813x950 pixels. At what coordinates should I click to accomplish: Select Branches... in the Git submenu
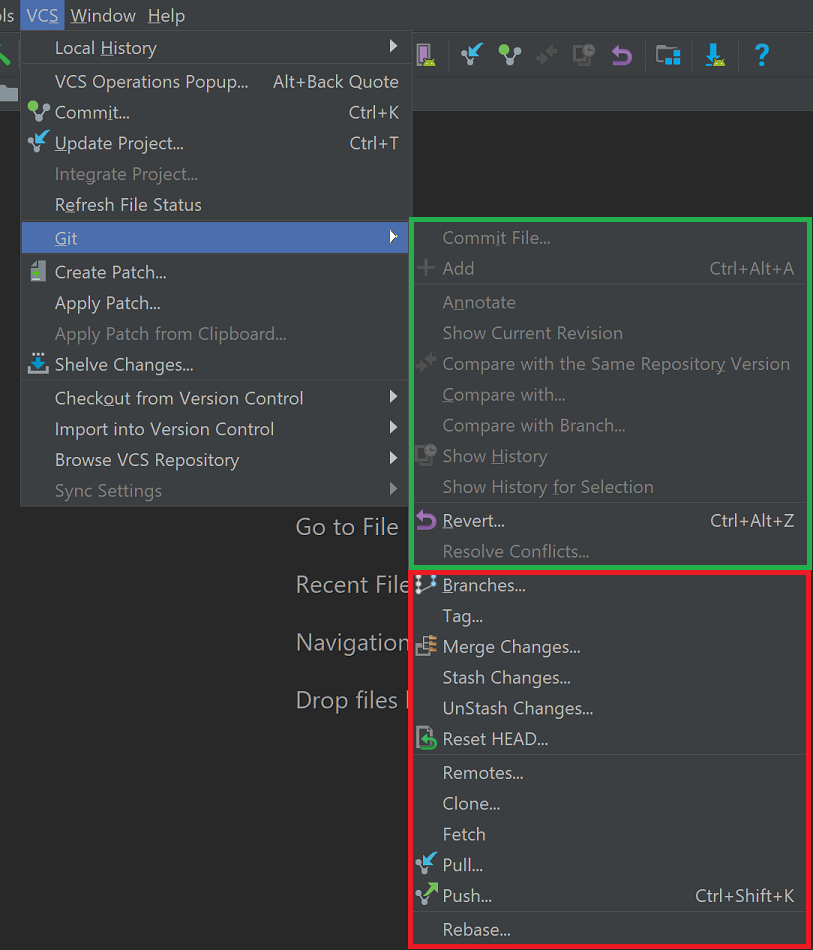611,585
